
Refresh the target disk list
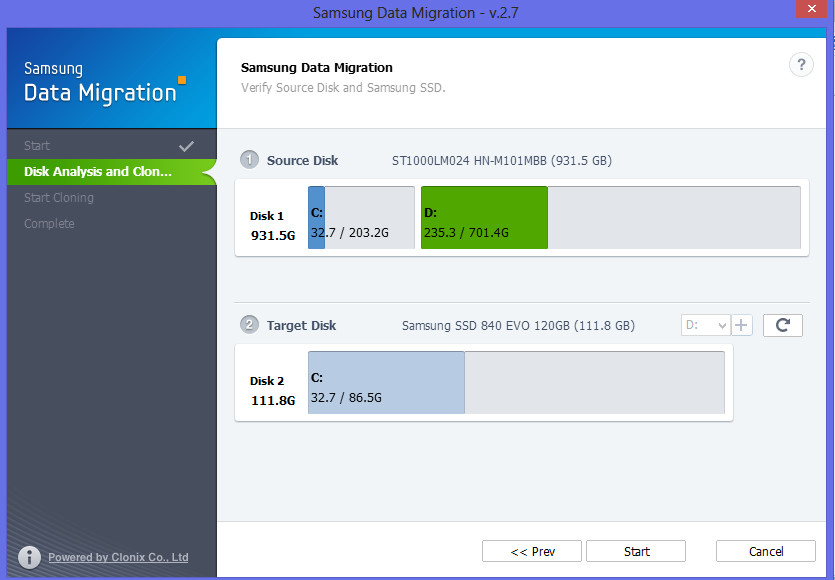(x=782, y=325)
